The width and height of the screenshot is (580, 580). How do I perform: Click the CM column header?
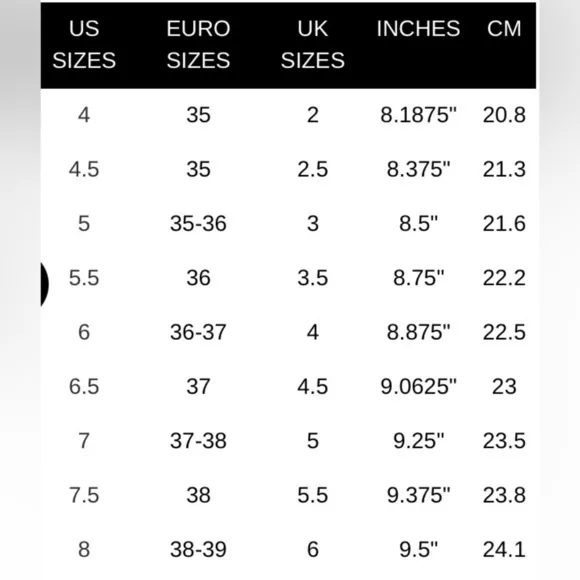(x=504, y=28)
